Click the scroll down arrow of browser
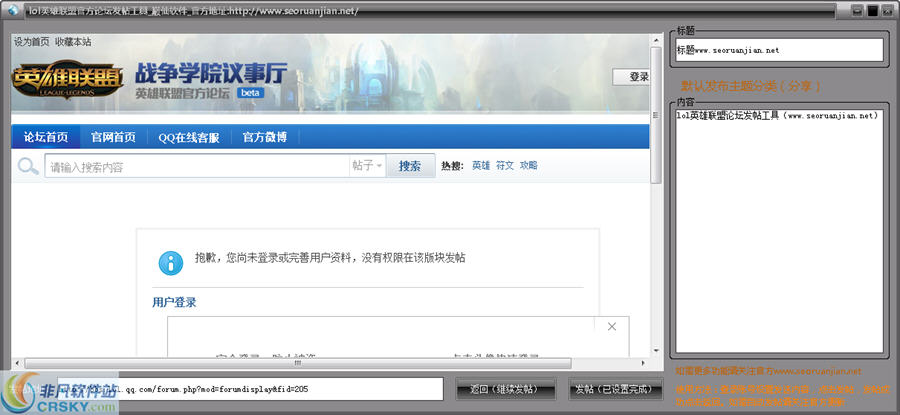Image resolution: width=900 pixels, height=415 pixels. pos(655,350)
